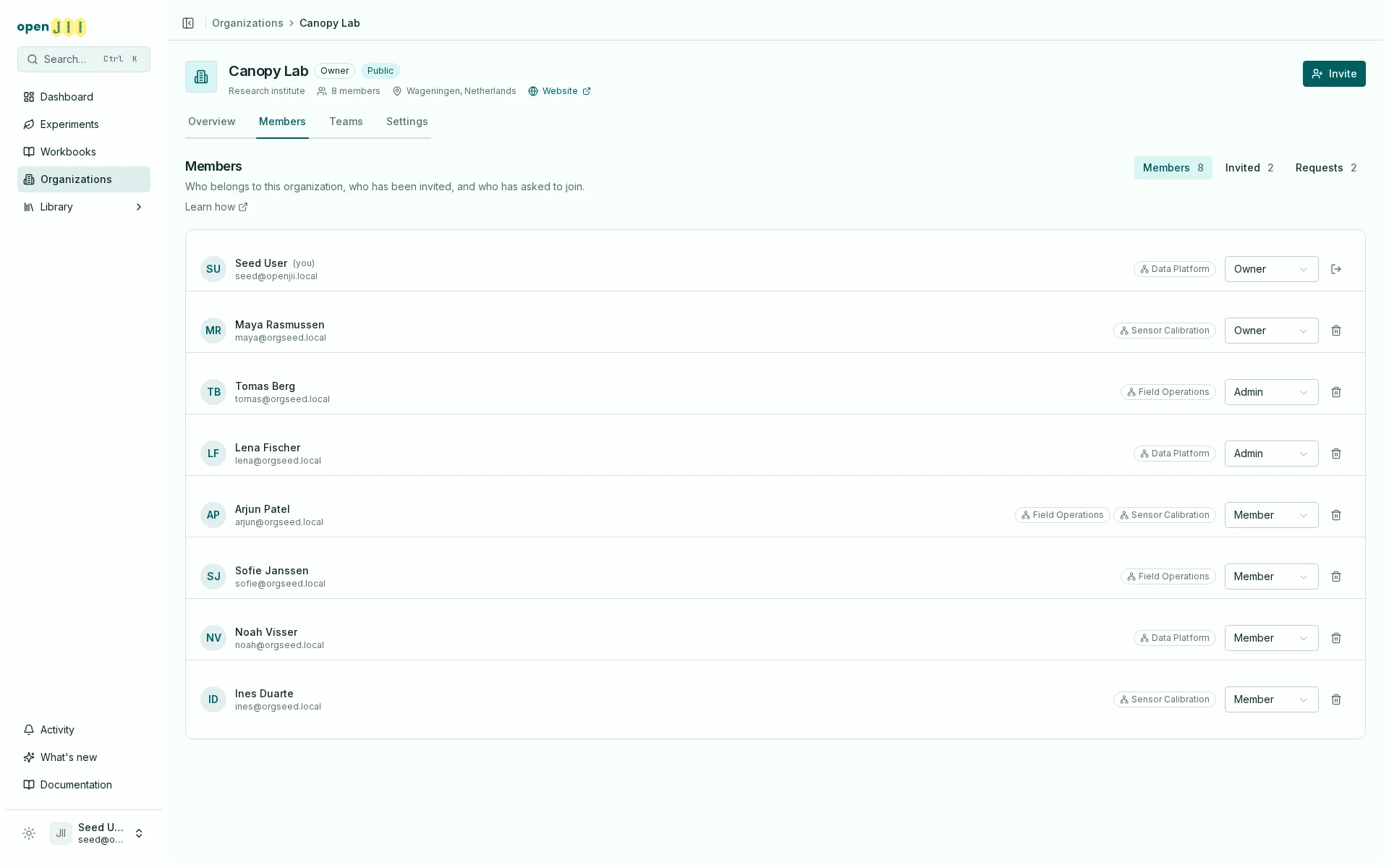Show the Invited list filter
This screenshot has width=1389, height=868.
[x=1249, y=168]
